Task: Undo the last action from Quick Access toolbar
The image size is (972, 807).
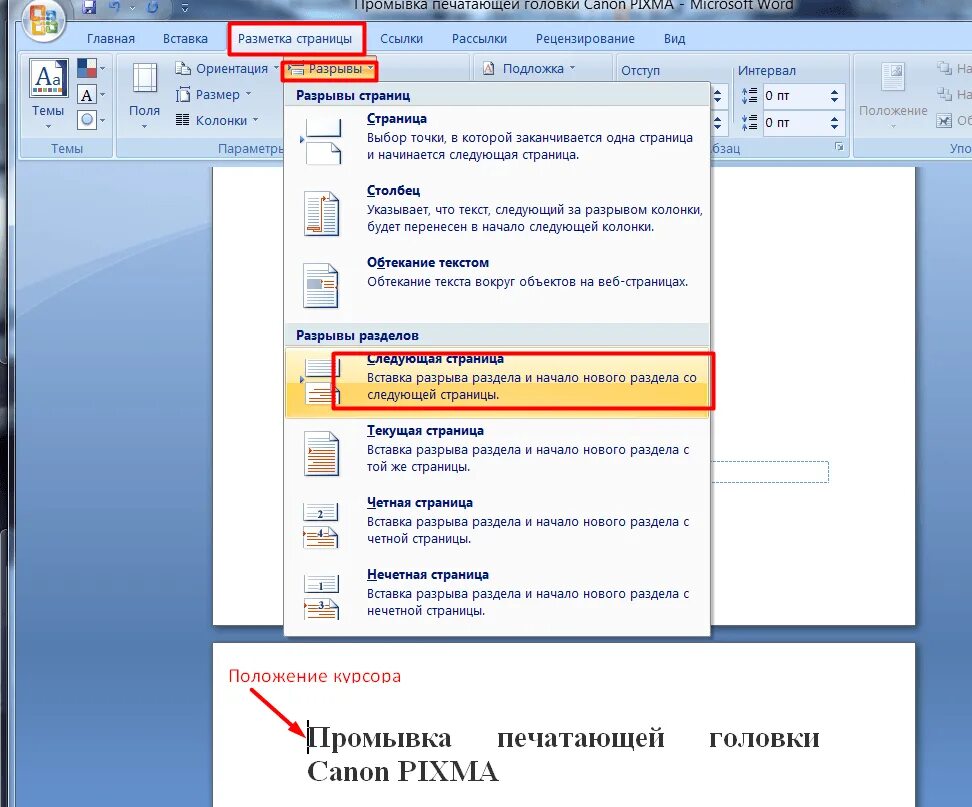Action: 115,7
